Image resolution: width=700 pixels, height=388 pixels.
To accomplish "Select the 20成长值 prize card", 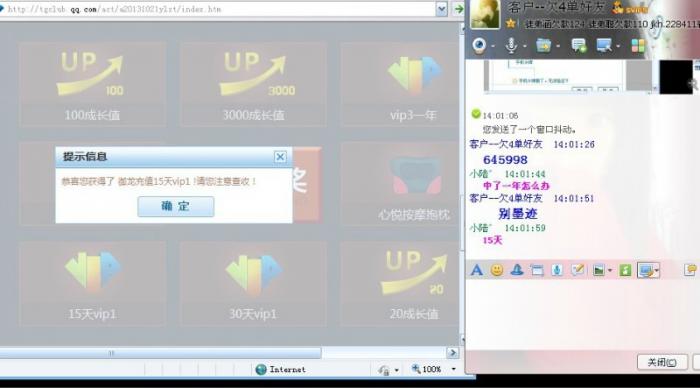I will pos(400,284).
